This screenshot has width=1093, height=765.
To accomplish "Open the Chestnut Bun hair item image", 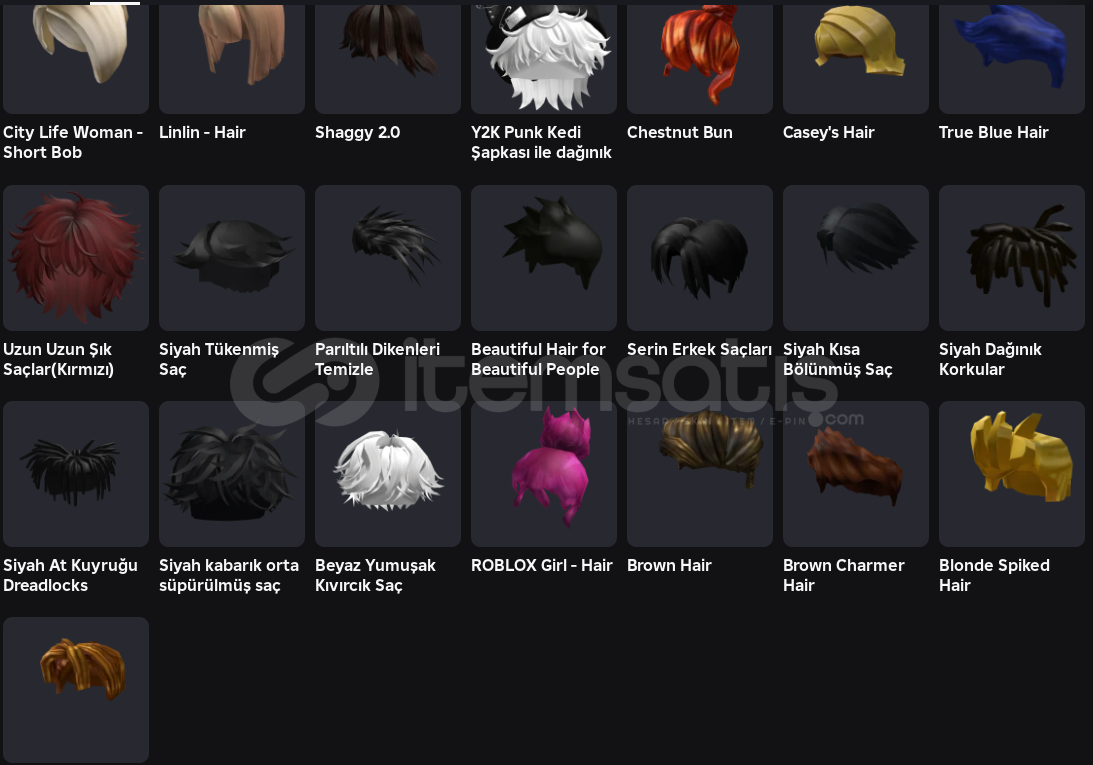I will 700,59.
